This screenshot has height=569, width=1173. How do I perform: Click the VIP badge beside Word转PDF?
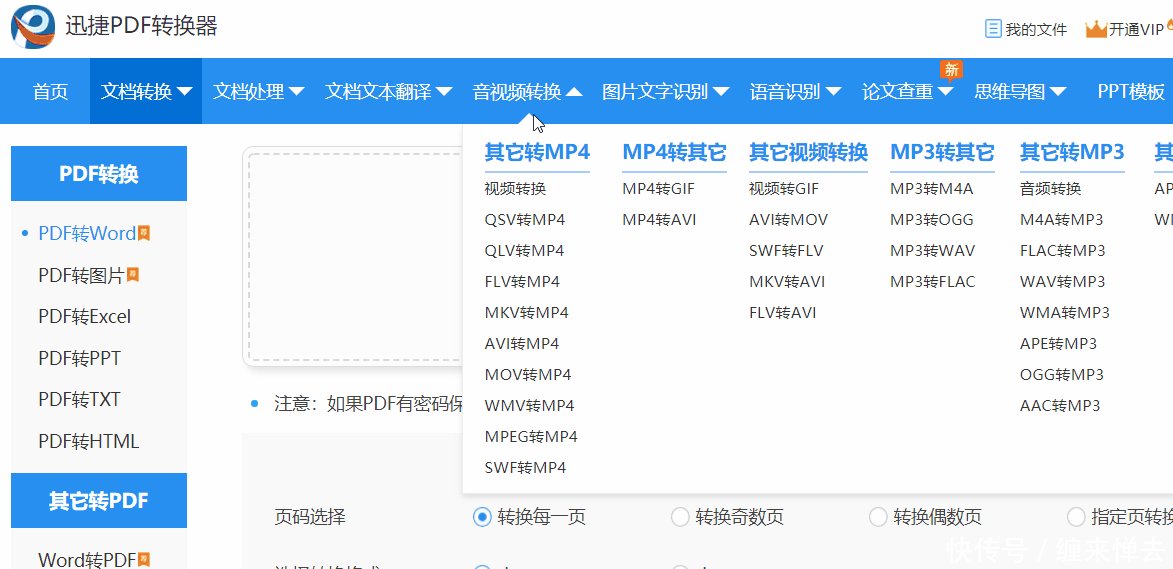144,559
